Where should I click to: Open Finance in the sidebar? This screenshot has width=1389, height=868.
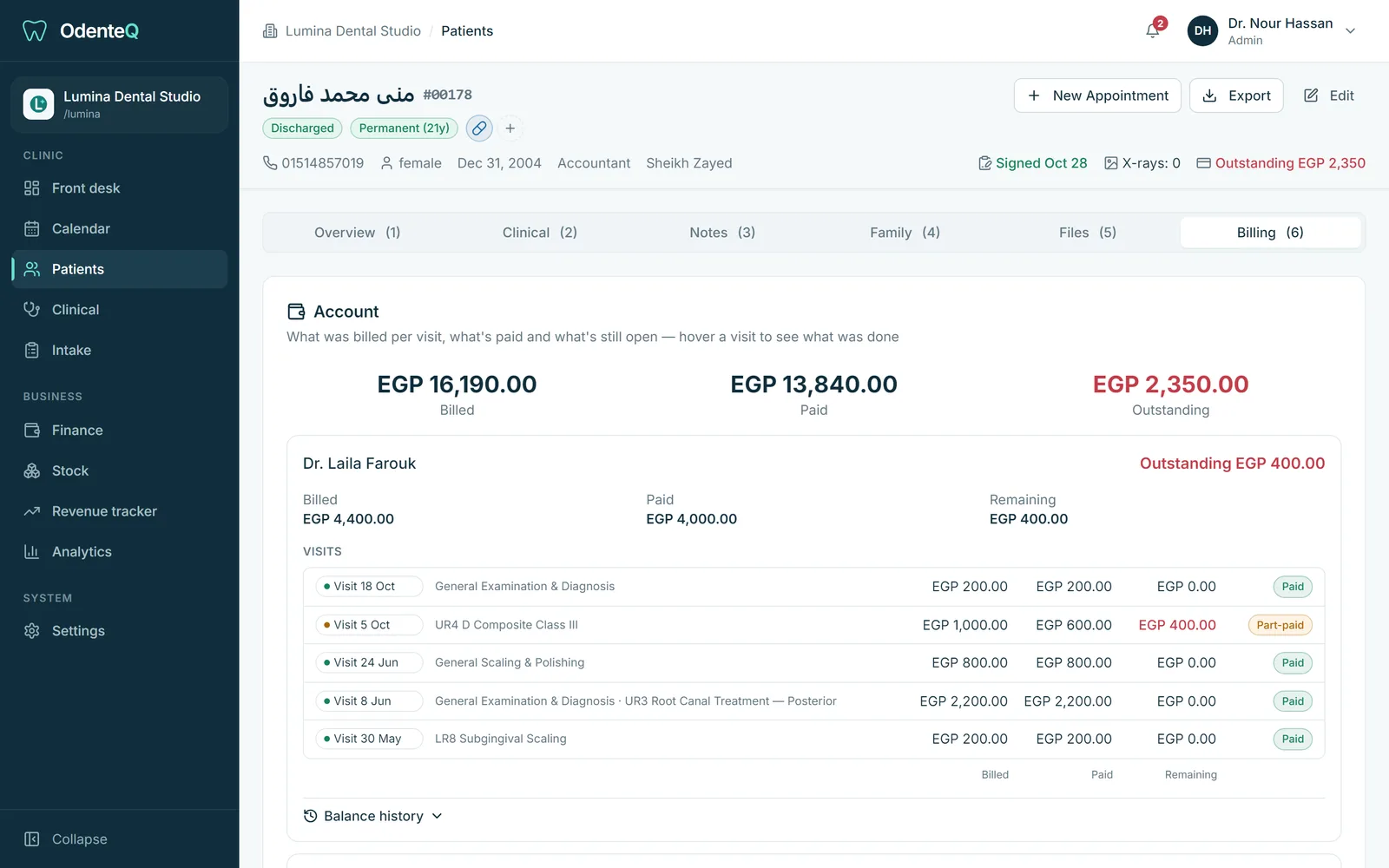coord(120,431)
